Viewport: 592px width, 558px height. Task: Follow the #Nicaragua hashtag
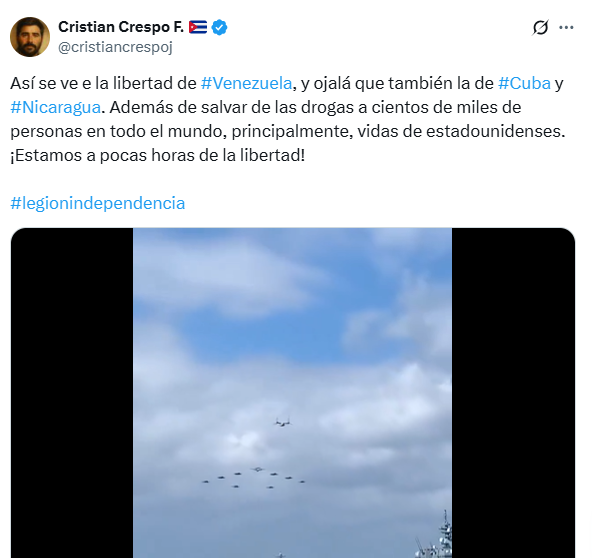click(56, 108)
